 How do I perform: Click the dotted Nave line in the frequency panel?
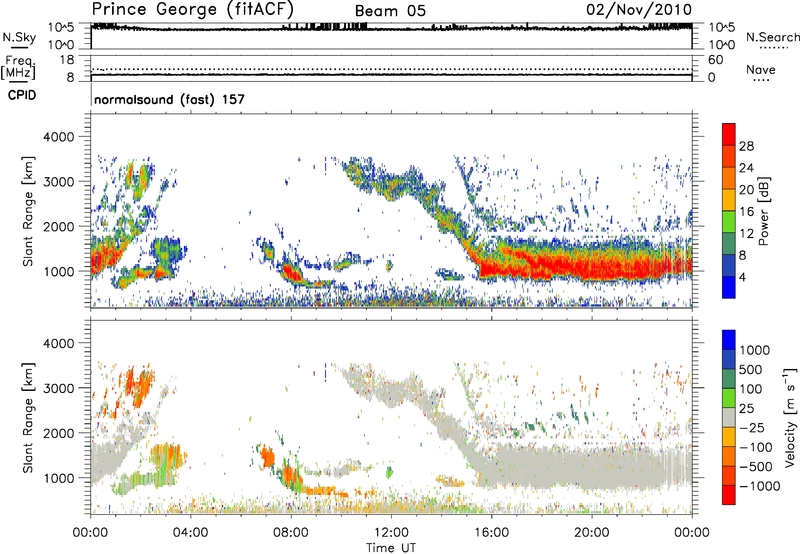click(x=391, y=69)
